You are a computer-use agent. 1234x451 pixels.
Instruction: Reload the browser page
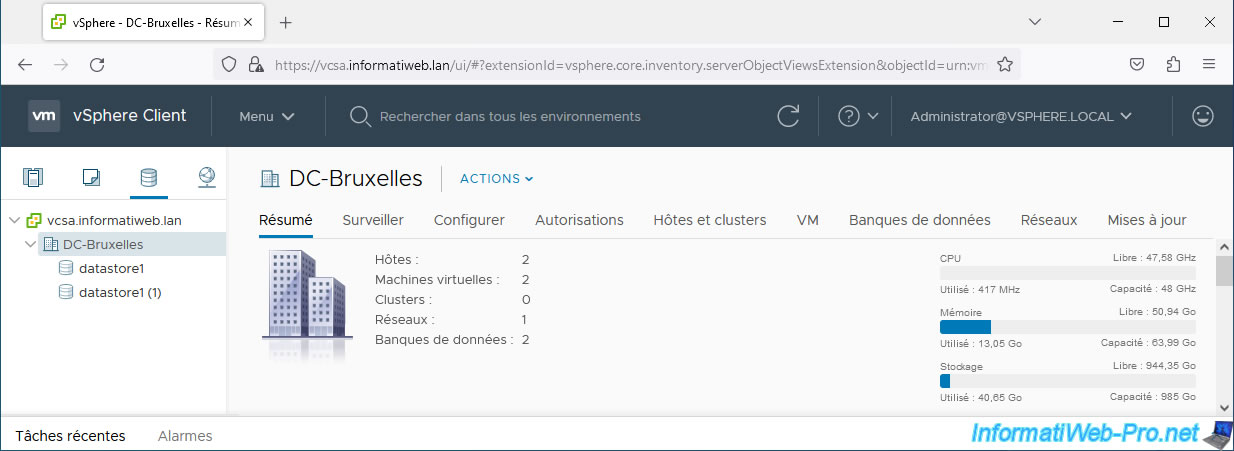coord(97,64)
